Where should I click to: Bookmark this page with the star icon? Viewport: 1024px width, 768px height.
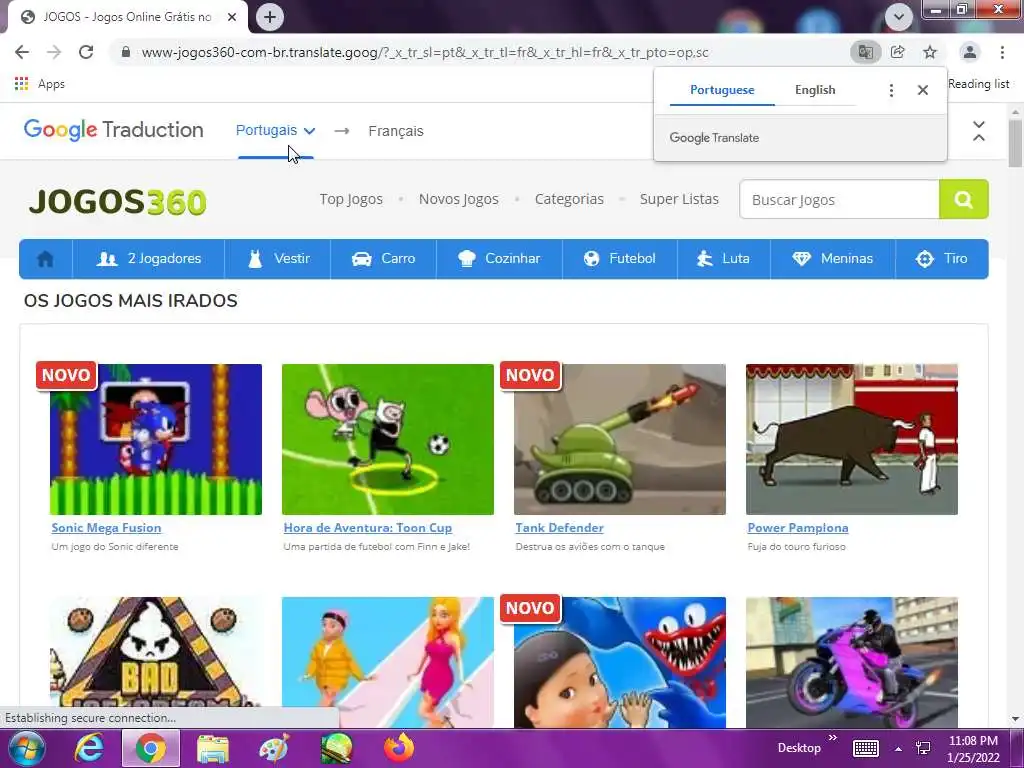930,52
